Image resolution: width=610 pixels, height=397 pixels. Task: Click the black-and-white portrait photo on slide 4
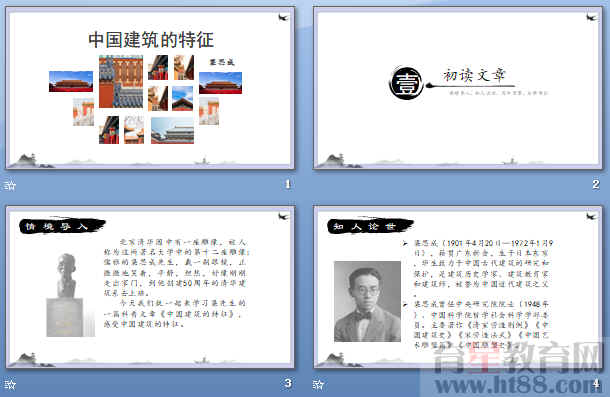point(368,302)
